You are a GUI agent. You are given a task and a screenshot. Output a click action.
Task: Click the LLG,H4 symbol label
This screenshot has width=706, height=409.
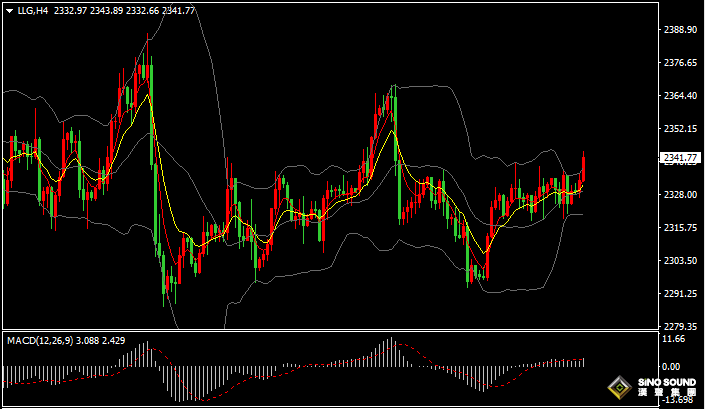(x=32, y=10)
